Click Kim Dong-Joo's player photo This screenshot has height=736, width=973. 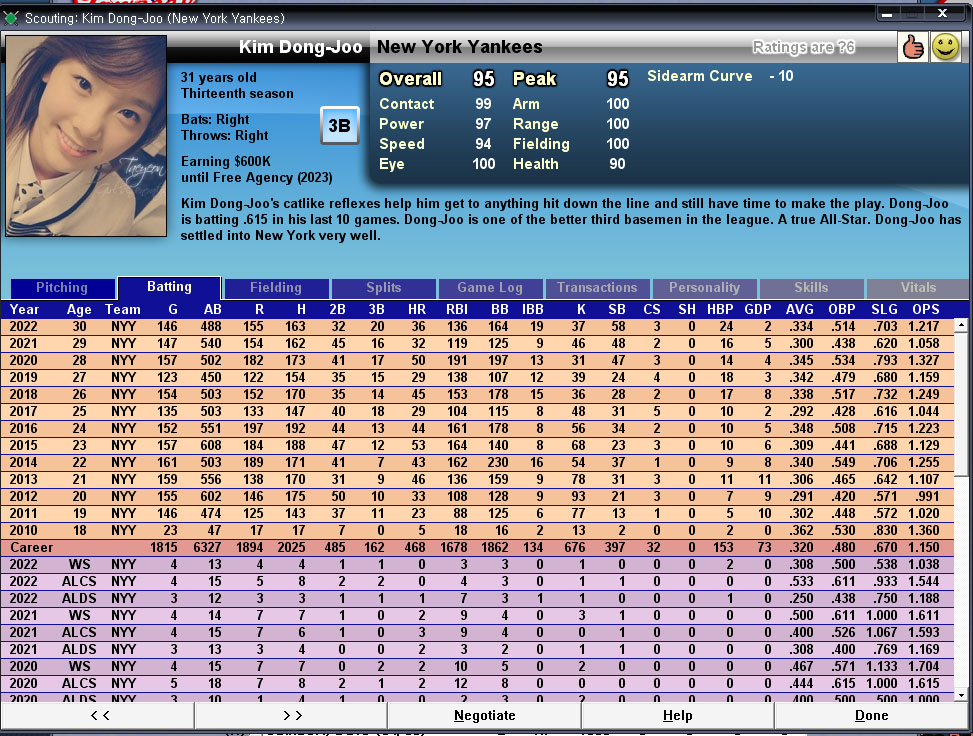(x=86, y=136)
